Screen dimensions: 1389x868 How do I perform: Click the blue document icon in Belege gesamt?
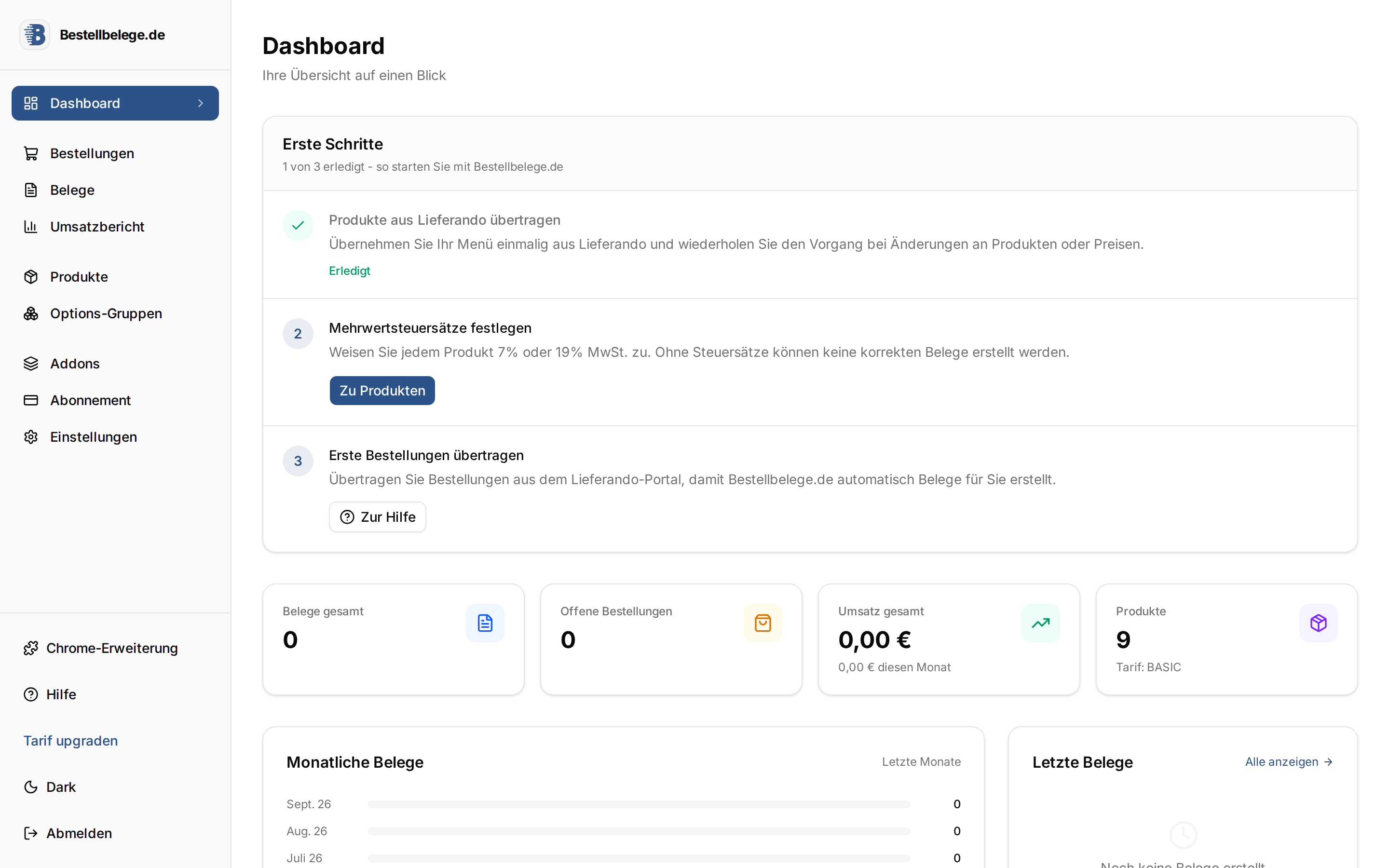tap(485, 623)
